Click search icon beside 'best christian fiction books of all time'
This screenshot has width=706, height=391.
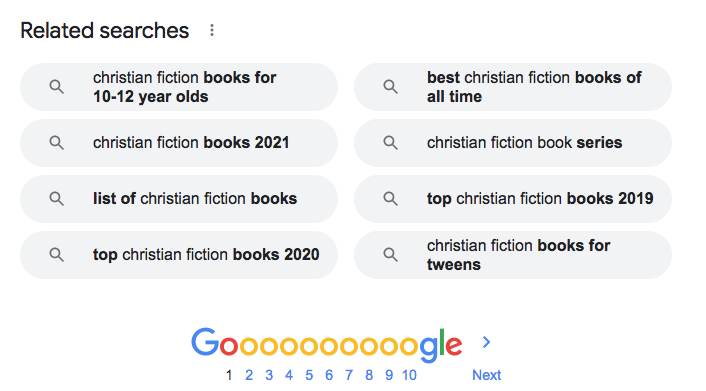tap(390, 86)
